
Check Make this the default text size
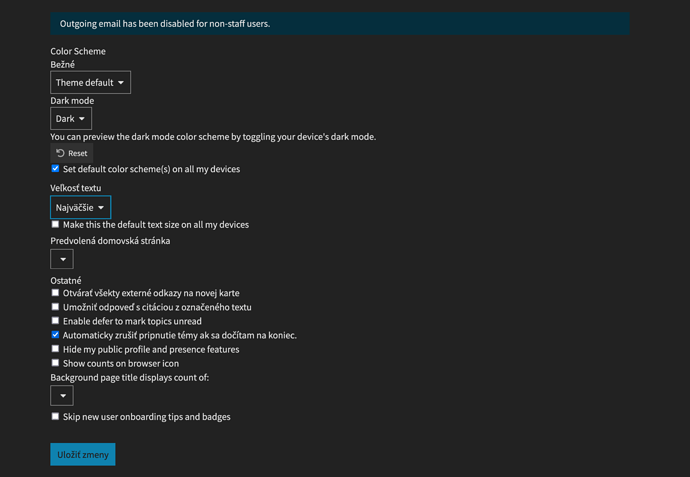[55, 224]
